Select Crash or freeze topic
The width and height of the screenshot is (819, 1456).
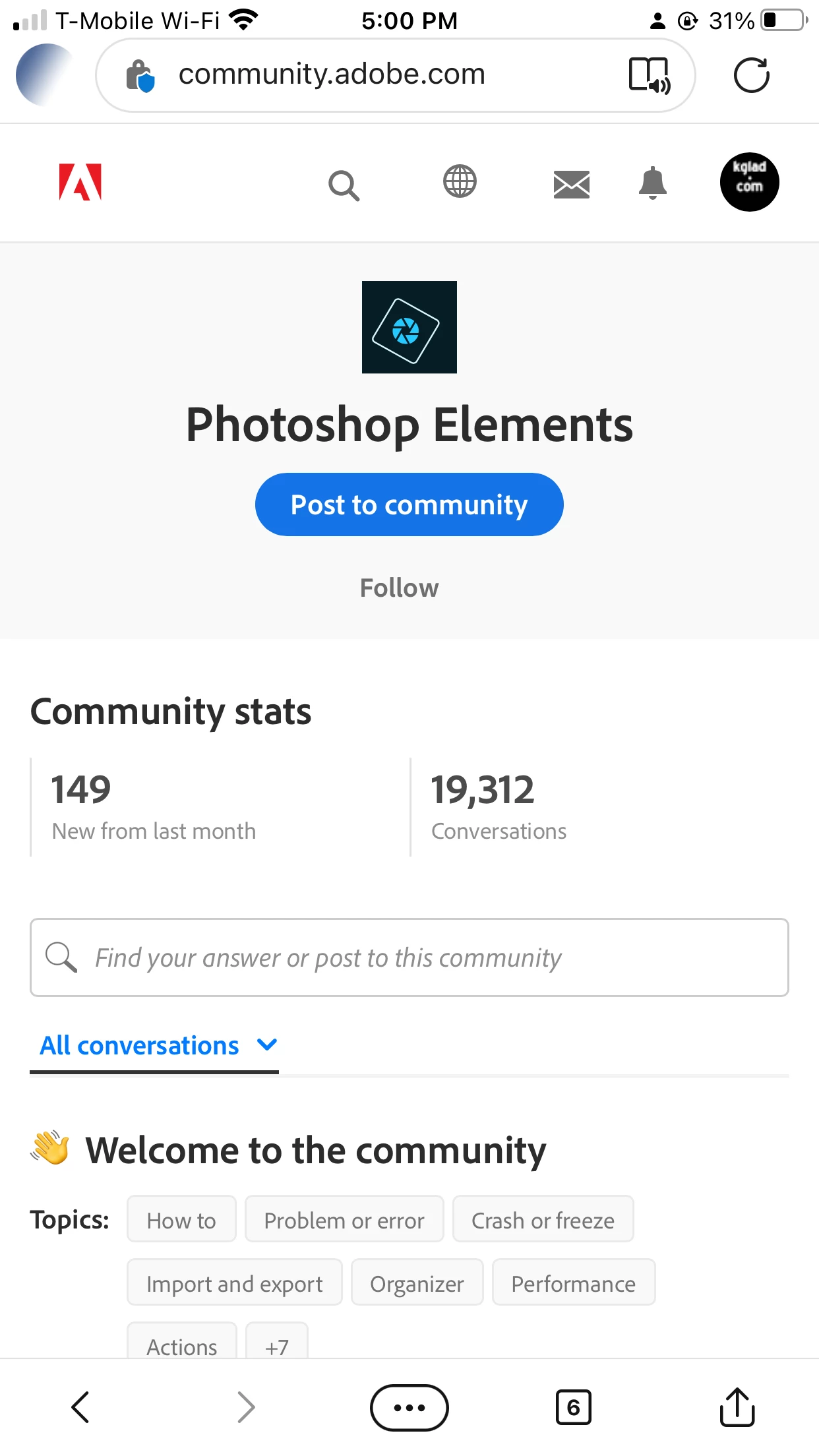tap(543, 1220)
